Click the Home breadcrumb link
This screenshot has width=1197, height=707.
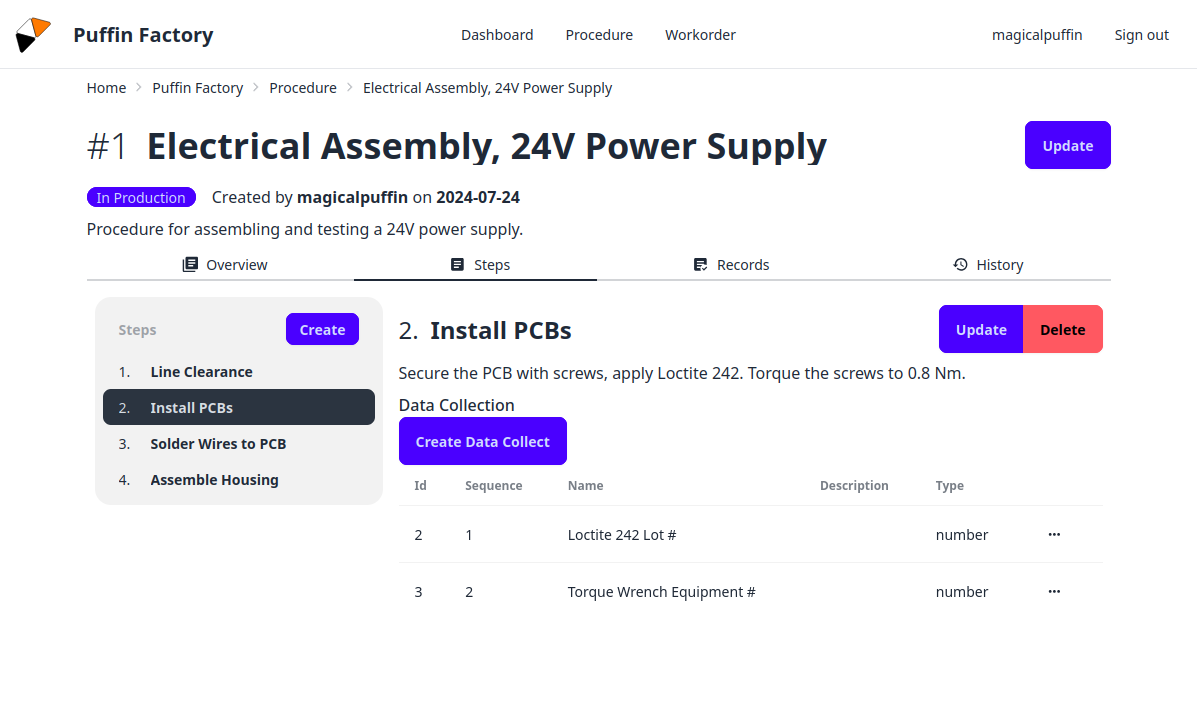coord(106,87)
